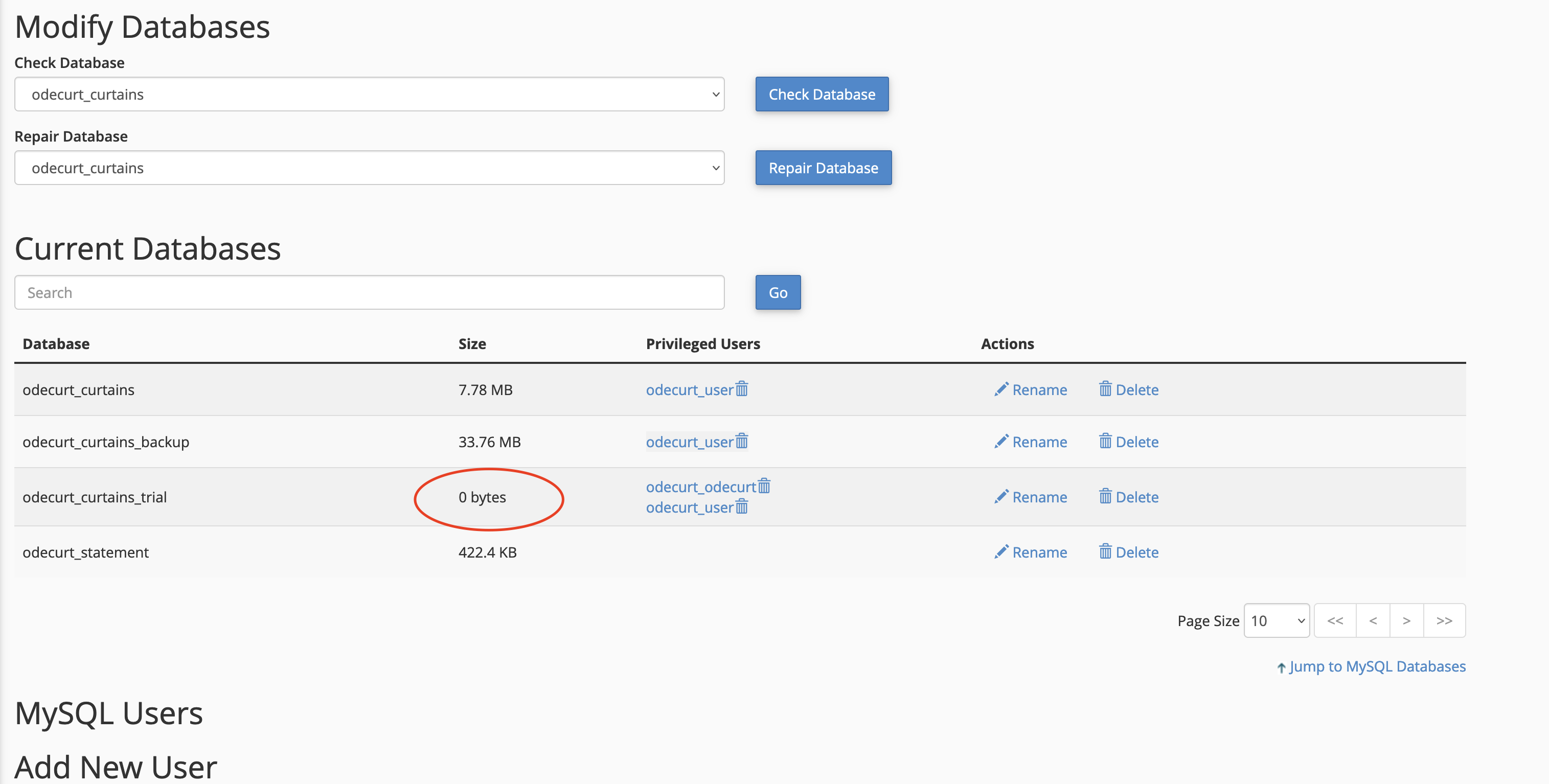This screenshot has width=1549, height=784.
Task: Click the 0 bytes size value
Action: pos(482,497)
